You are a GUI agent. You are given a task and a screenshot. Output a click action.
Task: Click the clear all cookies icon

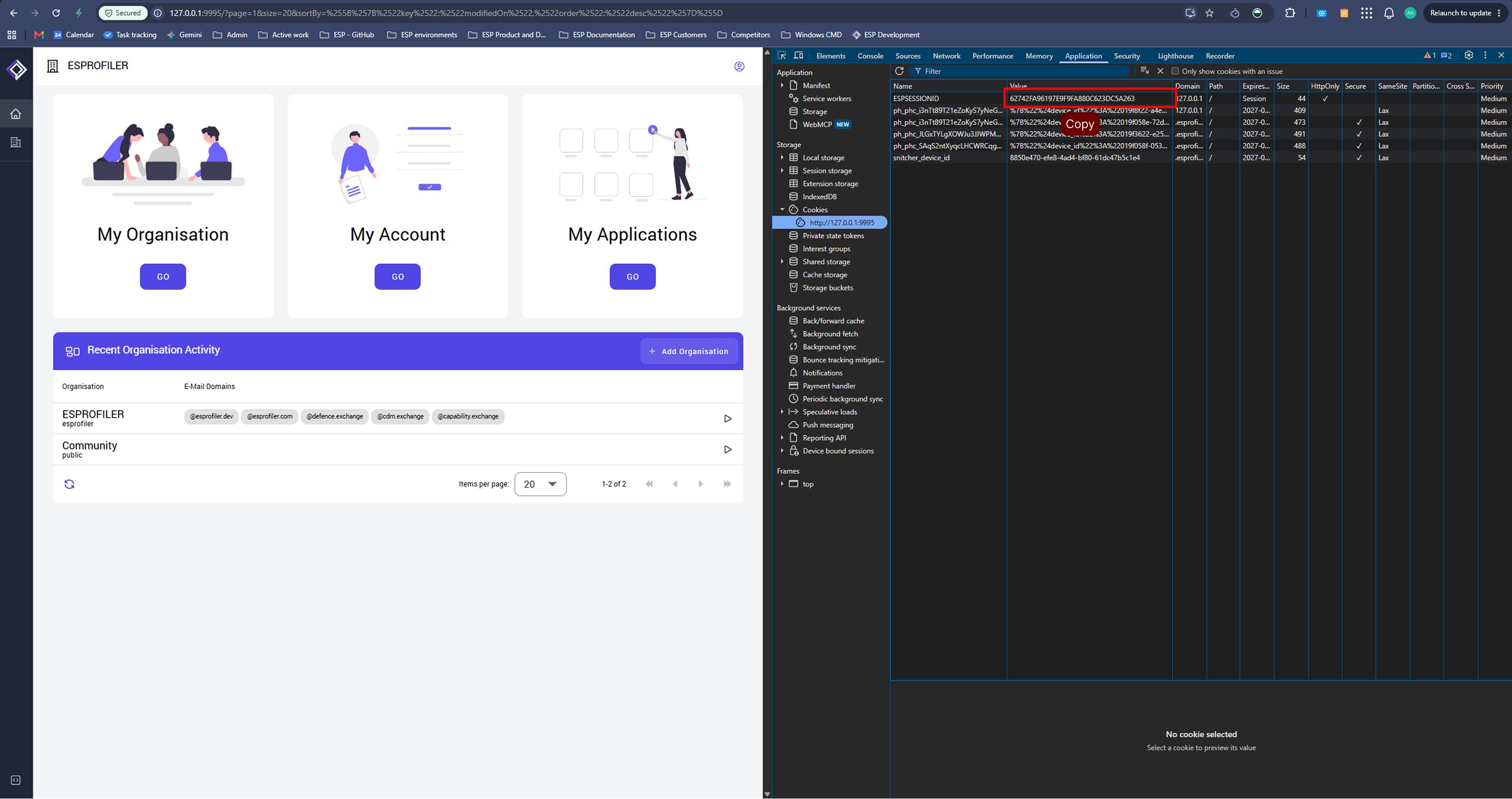click(x=1144, y=71)
